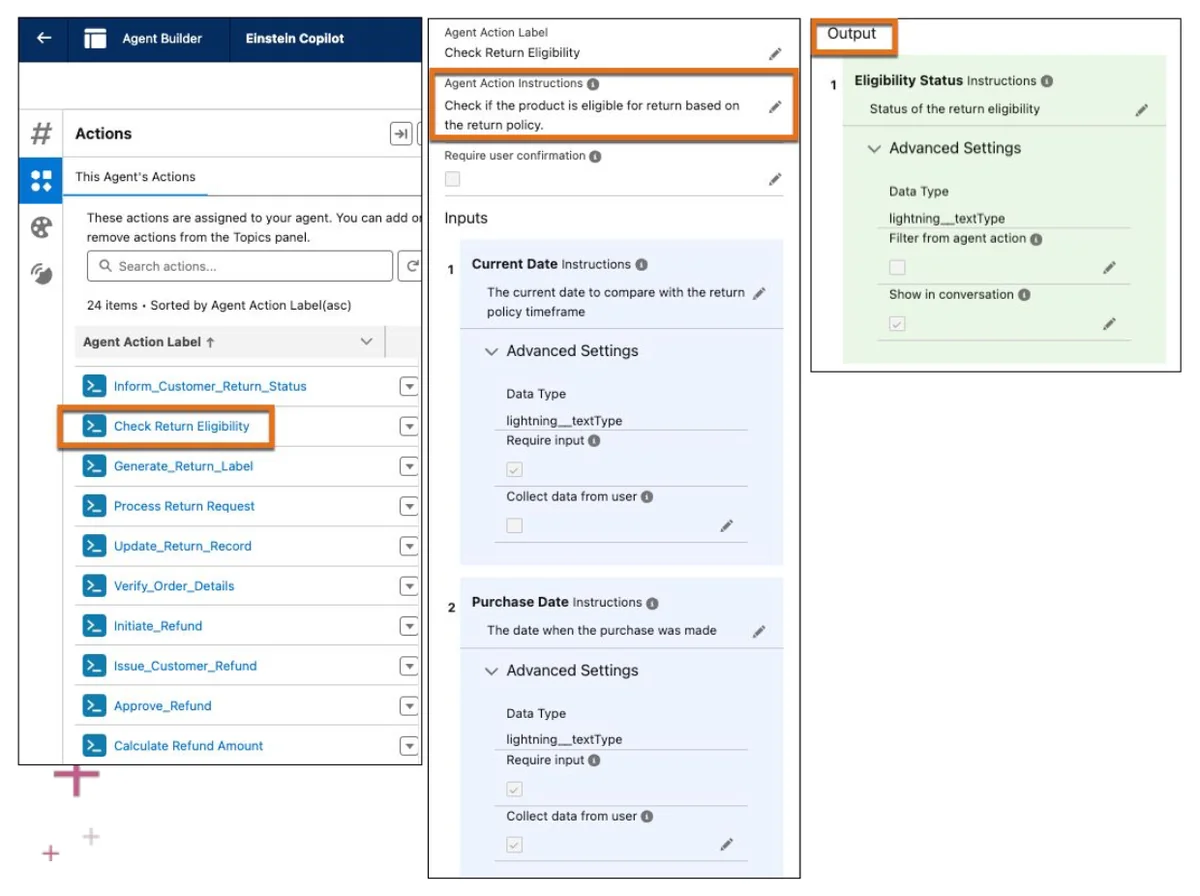Image resolution: width=1200 pixels, height=896 pixels.
Task: Click info icon beside Current Date Instructions
Action: 641,265
